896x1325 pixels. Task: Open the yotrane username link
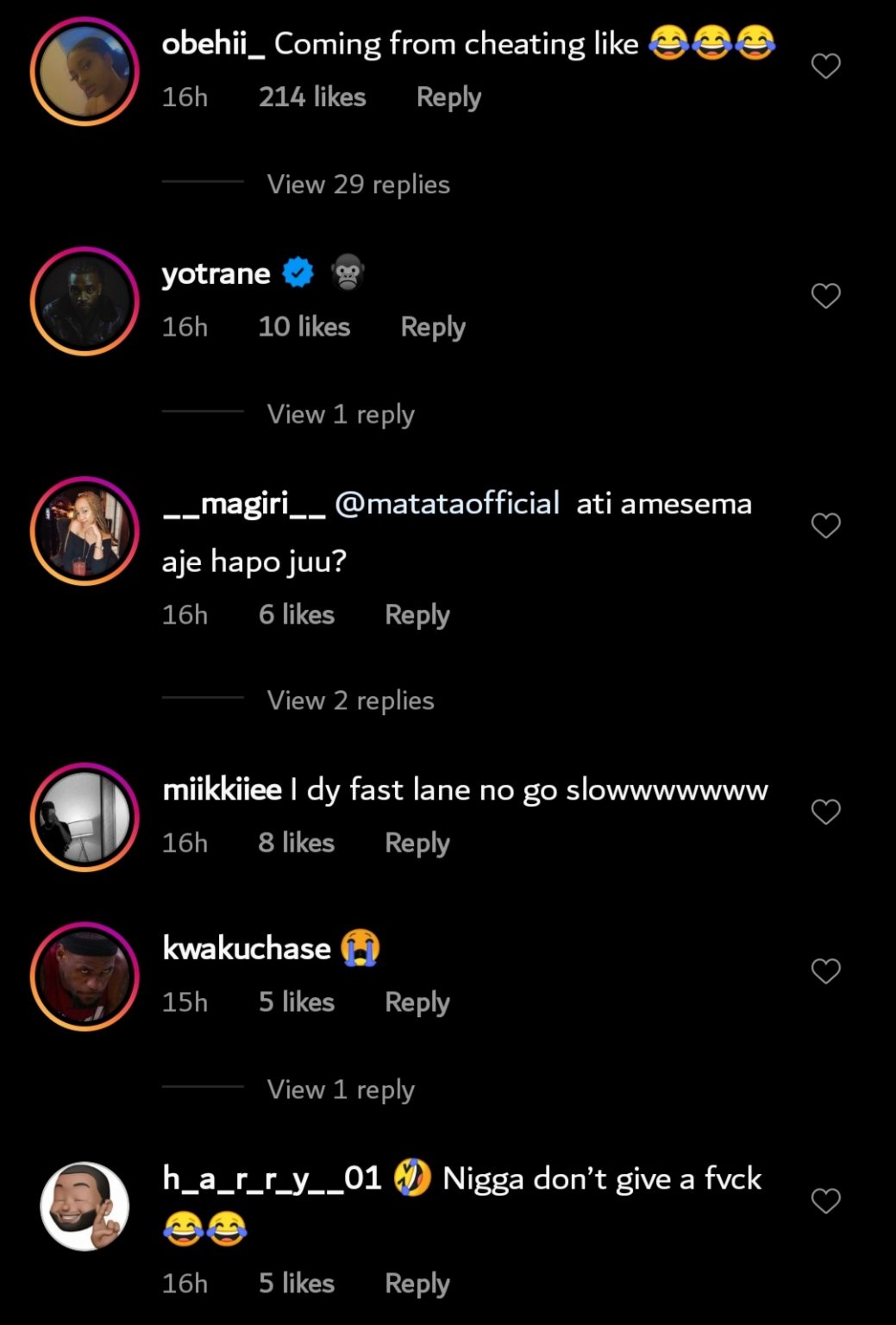click(x=216, y=273)
